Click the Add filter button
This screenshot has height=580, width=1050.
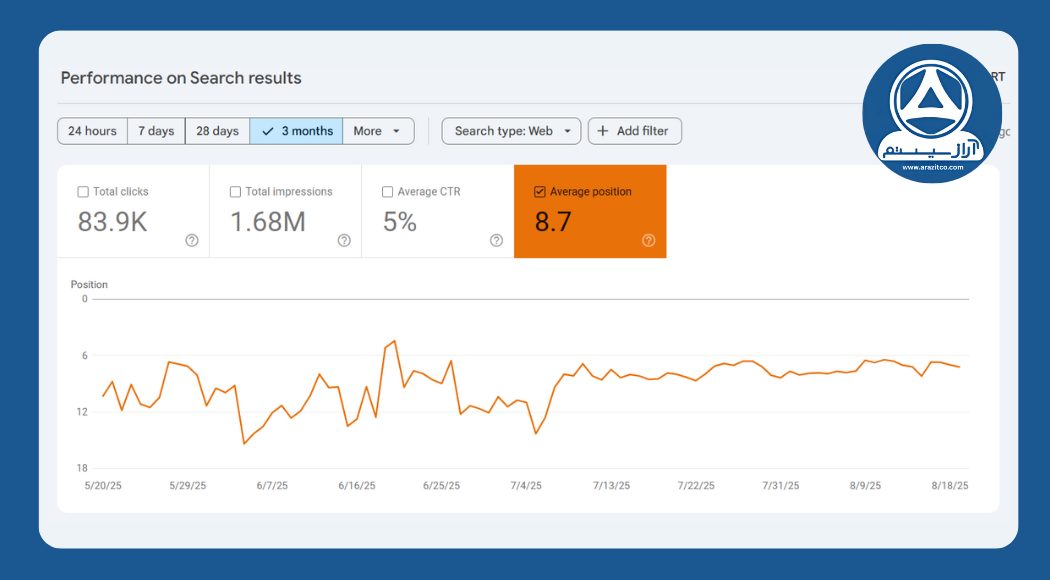pyautogui.click(x=635, y=131)
